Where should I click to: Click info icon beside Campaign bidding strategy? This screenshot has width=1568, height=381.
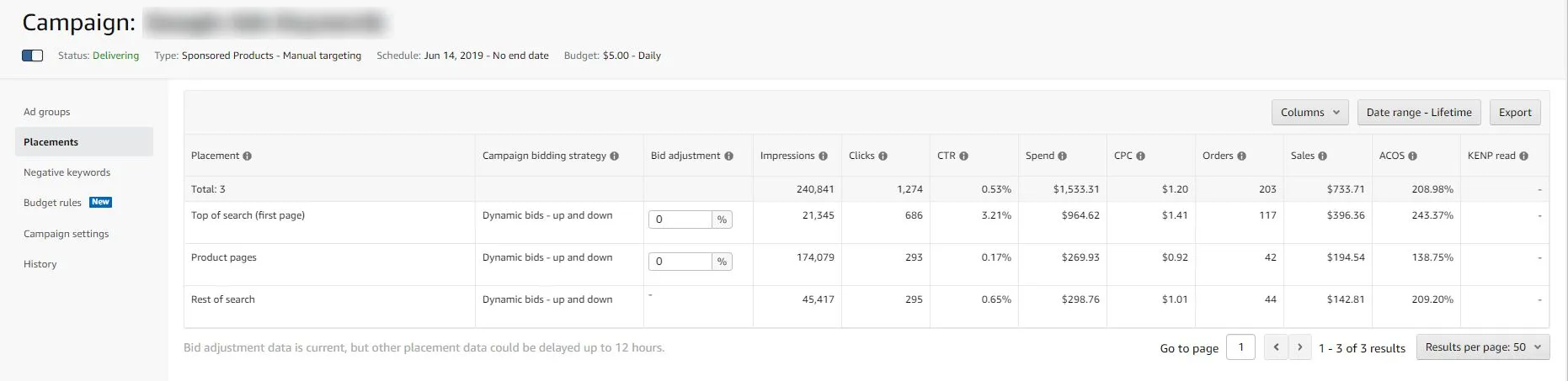(x=614, y=156)
